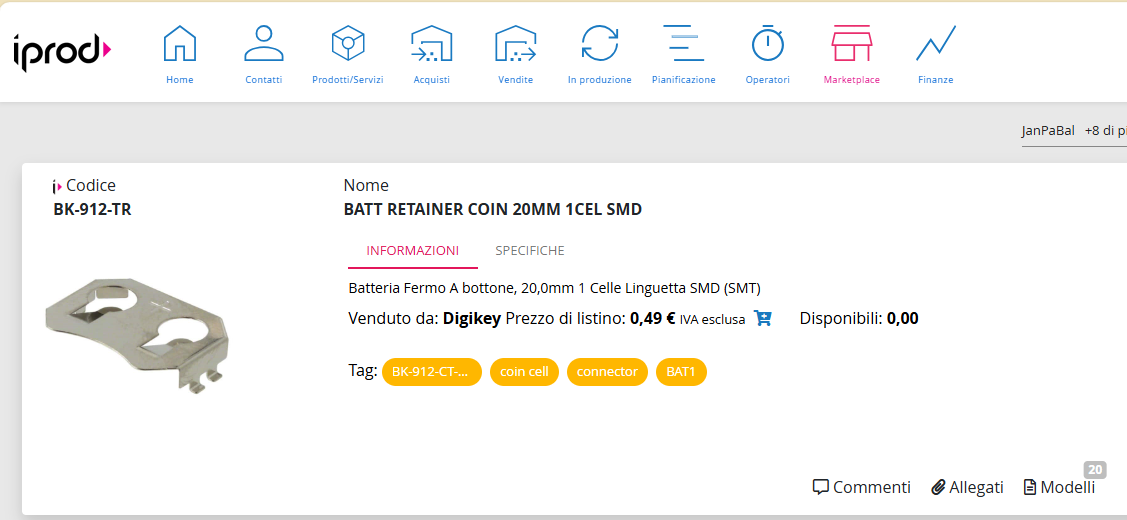Open Allegati attachments

[x=967, y=487]
